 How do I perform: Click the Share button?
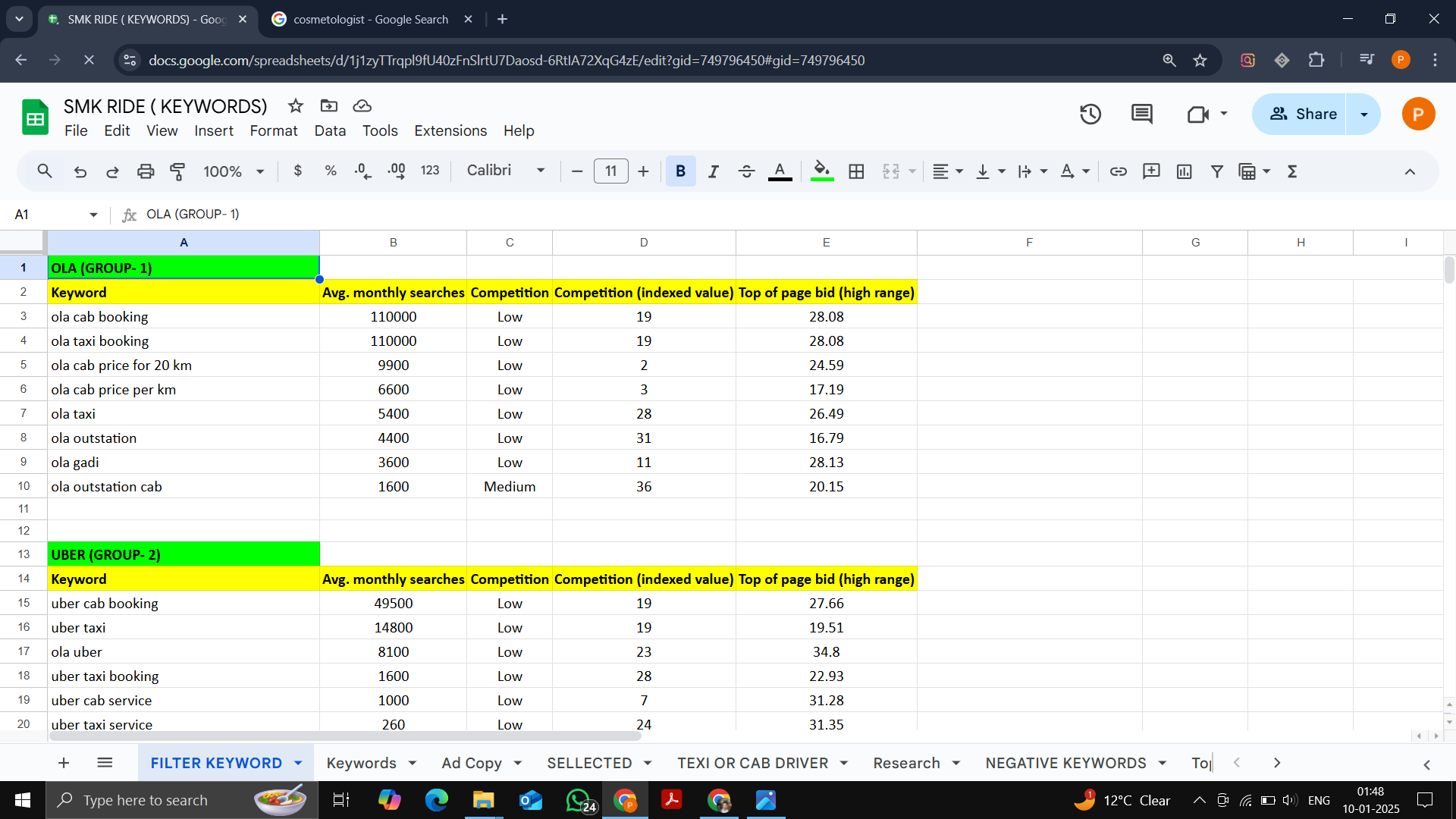click(x=1299, y=115)
